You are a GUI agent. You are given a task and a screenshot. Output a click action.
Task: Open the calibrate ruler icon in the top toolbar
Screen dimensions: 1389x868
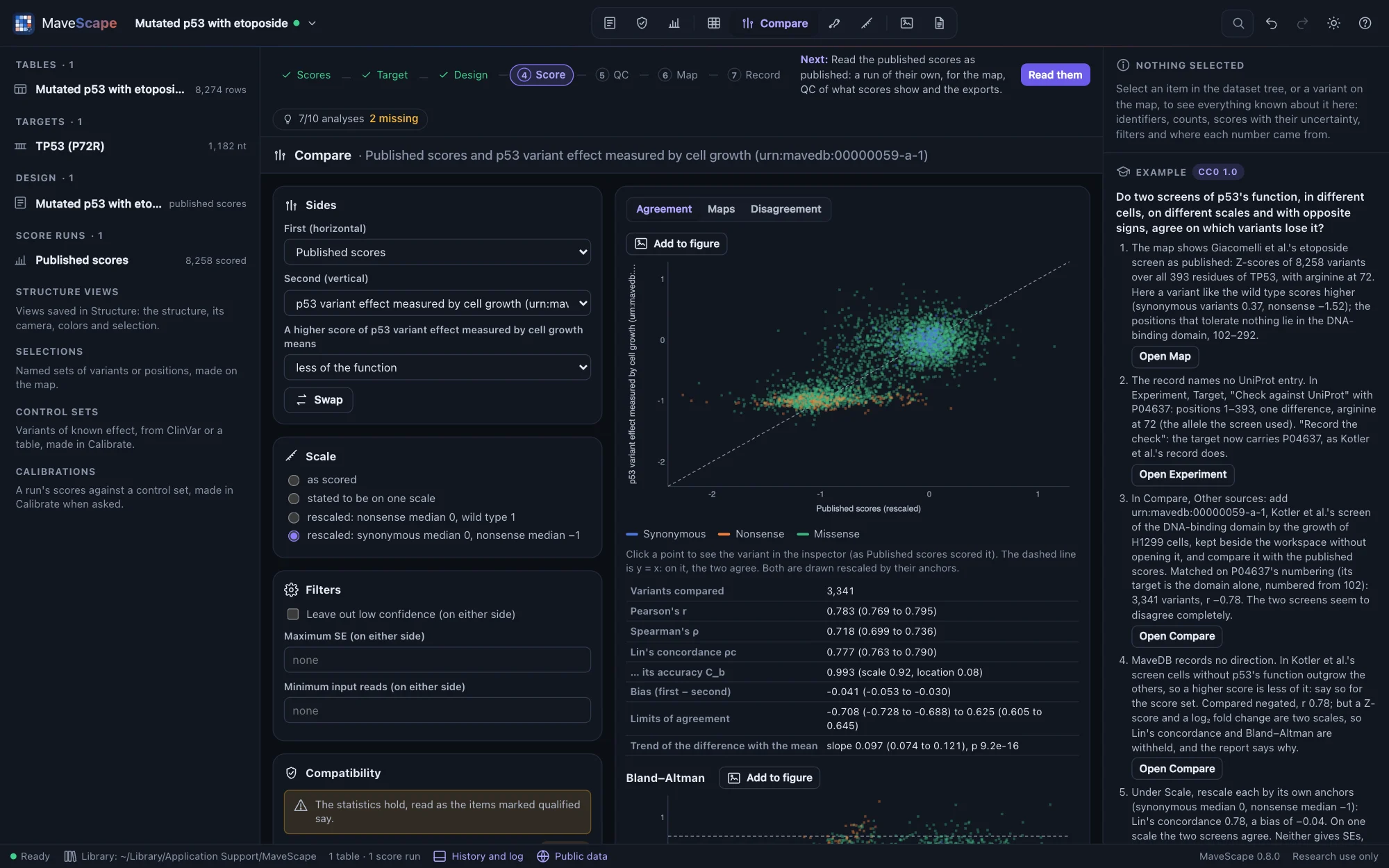pyautogui.click(x=867, y=23)
